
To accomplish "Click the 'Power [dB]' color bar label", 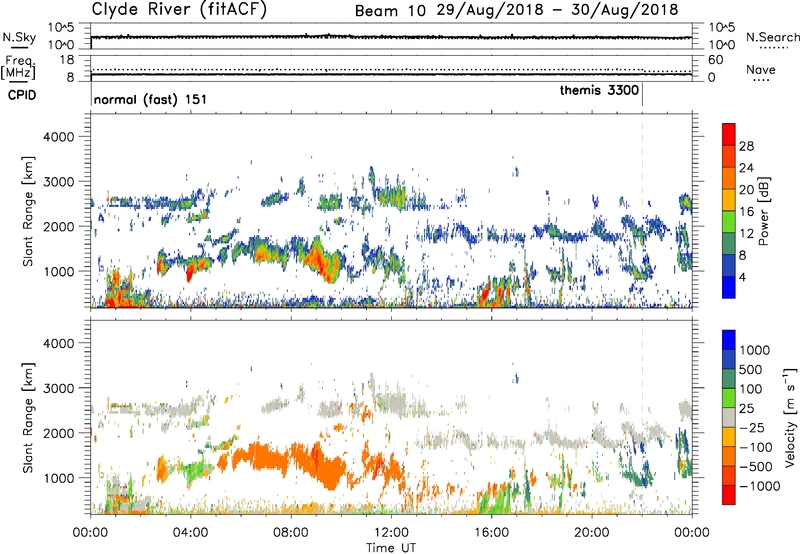I will (763, 212).
